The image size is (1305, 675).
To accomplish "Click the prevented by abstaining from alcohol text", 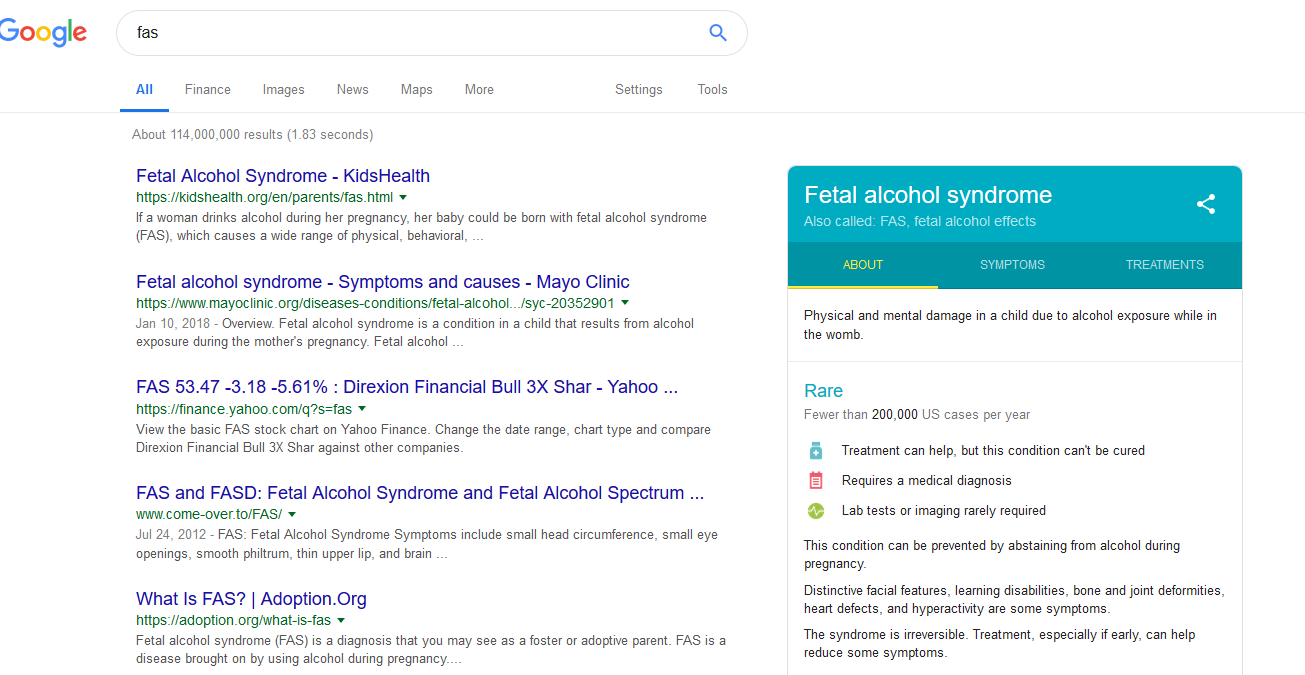I will tap(992, 555).
